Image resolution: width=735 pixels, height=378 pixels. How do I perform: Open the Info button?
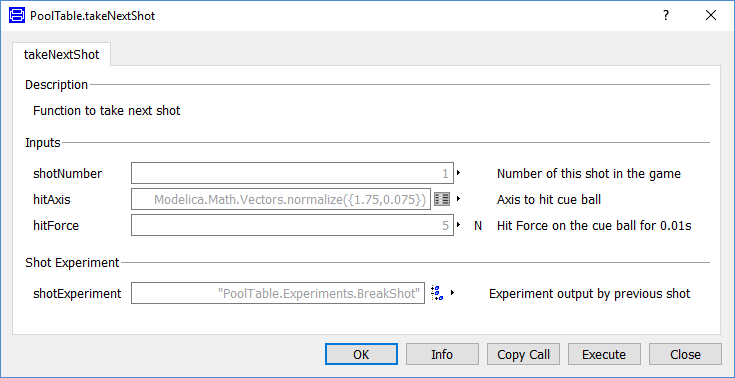pyautogui.click(x=442, y=355)
